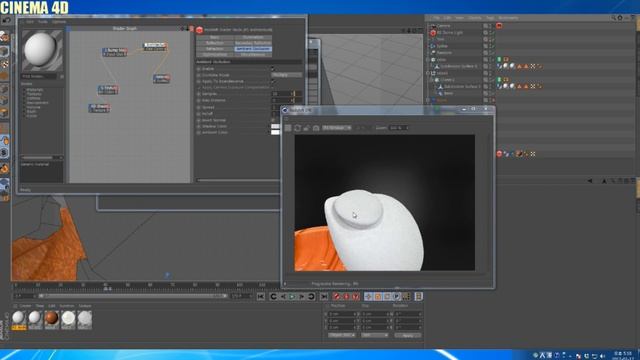Click the refresh icon in render view toolbar

point(297,128)
